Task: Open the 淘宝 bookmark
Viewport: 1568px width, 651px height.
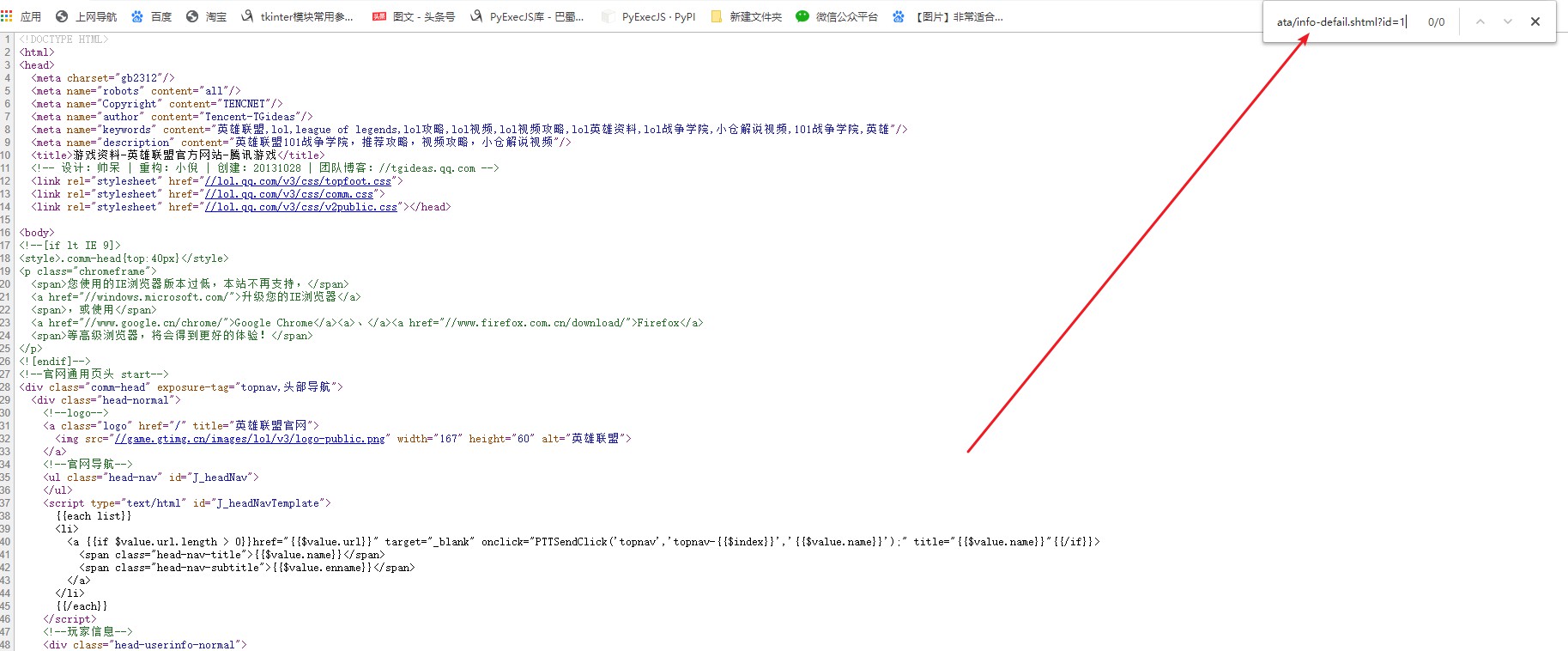Action: click(207, 16)
